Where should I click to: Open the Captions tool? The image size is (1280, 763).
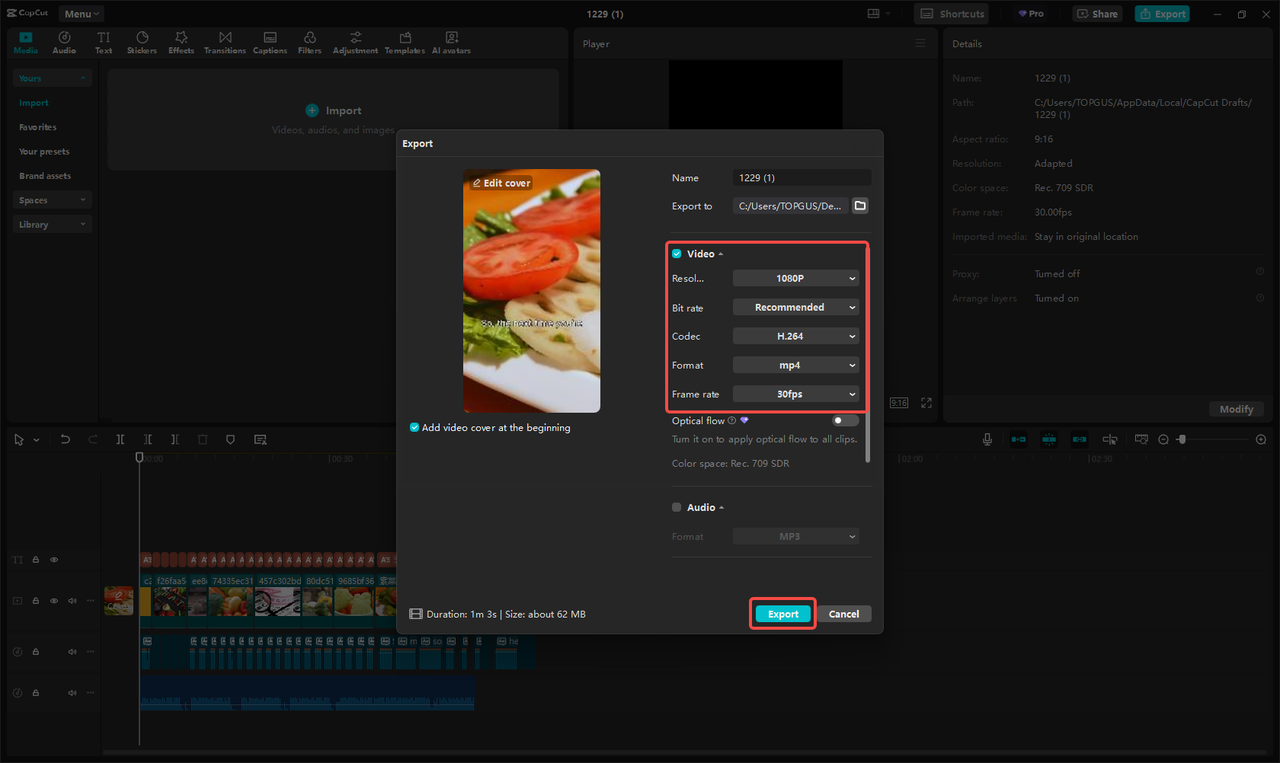(x=270, y=41)
